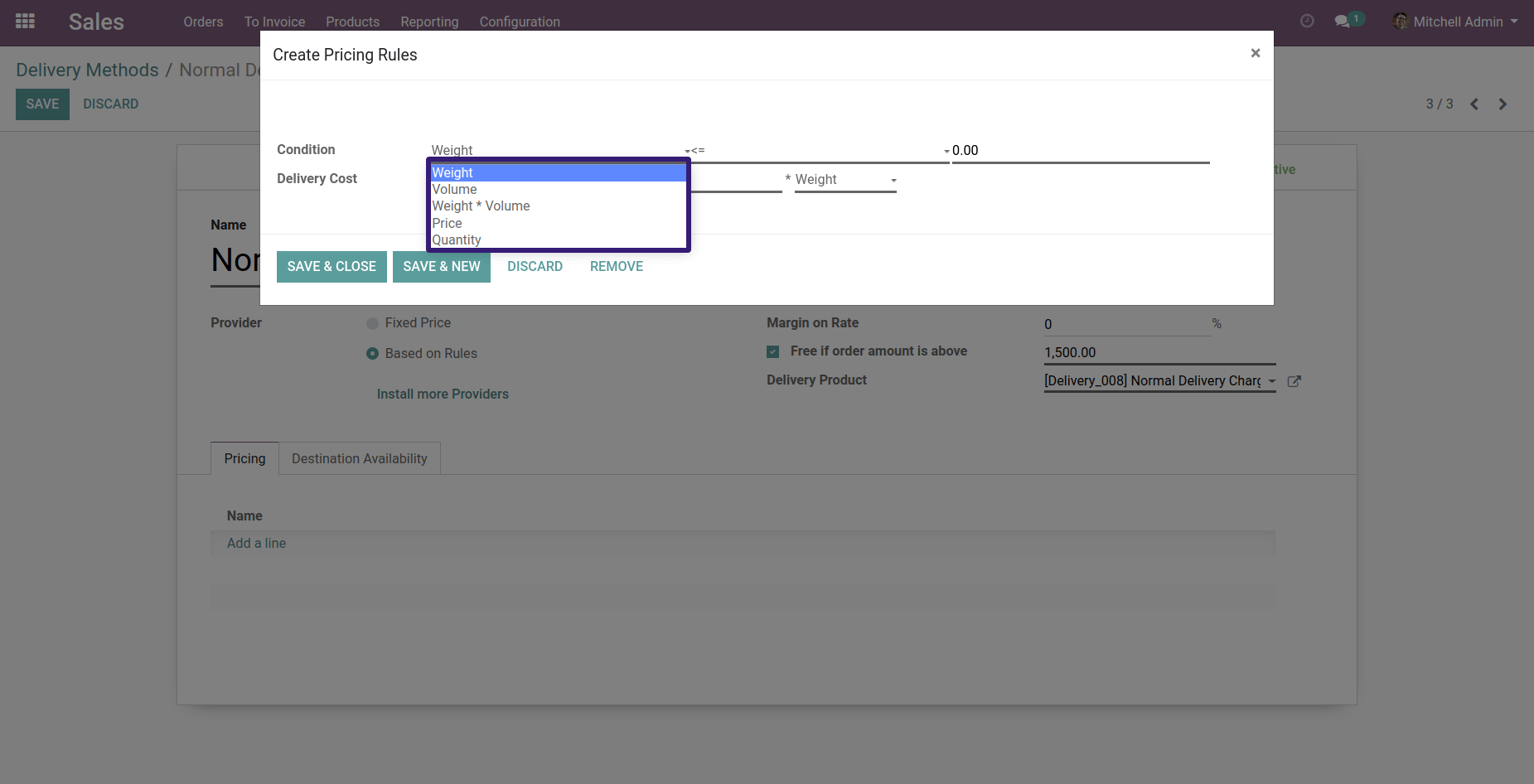This screenshot has height=784, width=1534.
Task: Choose Weight * Volume option
Action: coord(559,206)
